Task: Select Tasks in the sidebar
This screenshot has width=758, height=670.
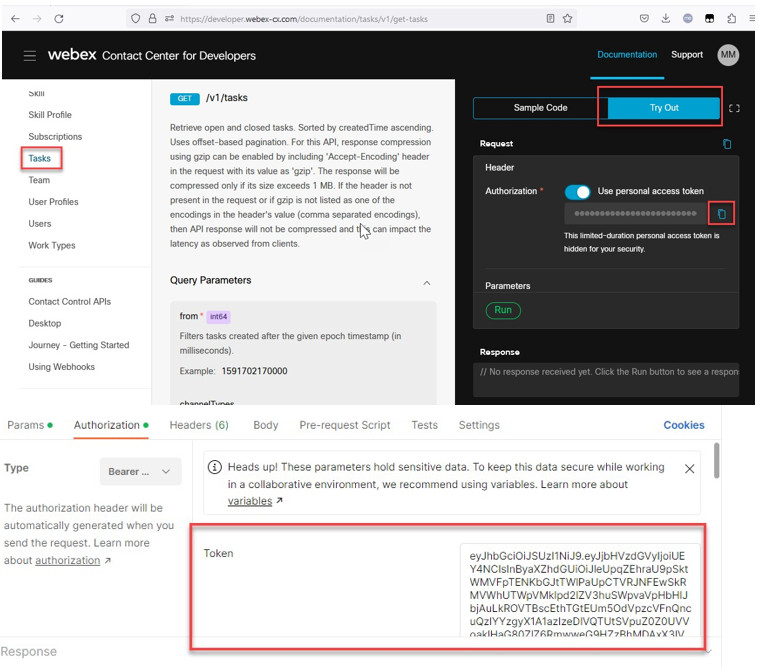Action: 39,158
